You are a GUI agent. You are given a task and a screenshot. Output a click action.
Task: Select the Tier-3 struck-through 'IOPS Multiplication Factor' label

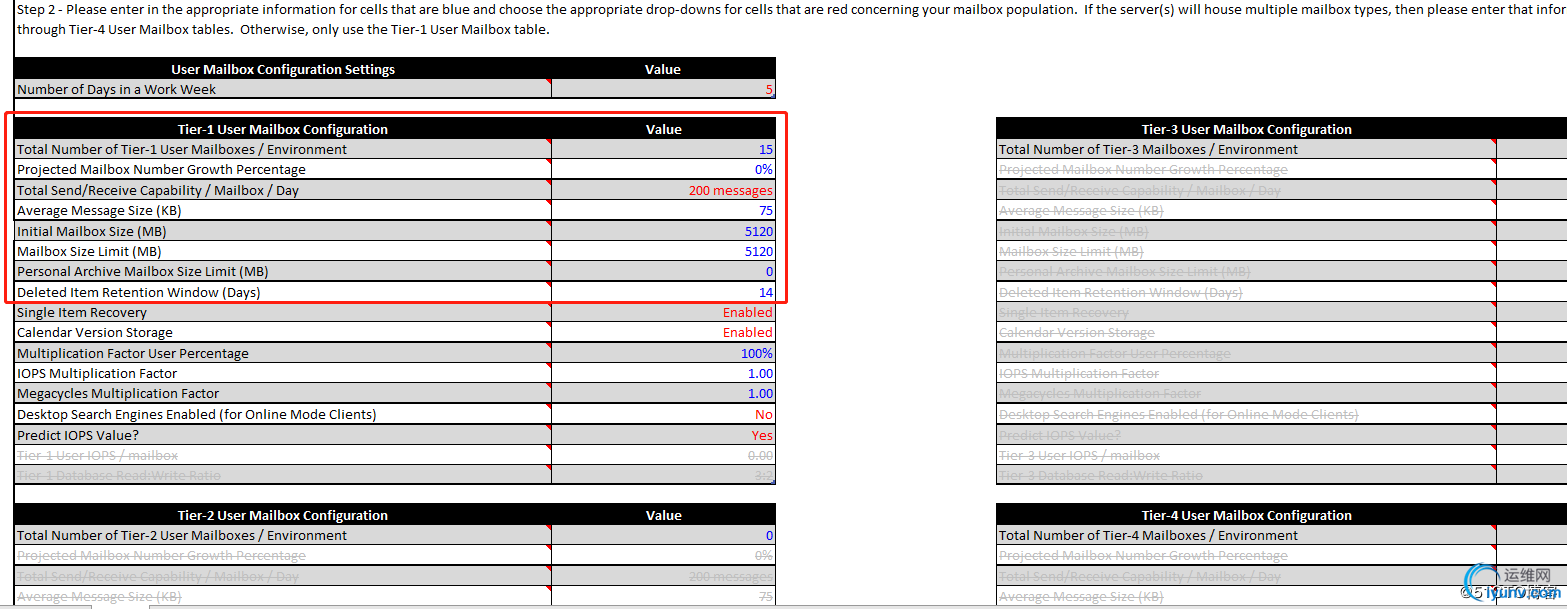(x=1079, y=374)
